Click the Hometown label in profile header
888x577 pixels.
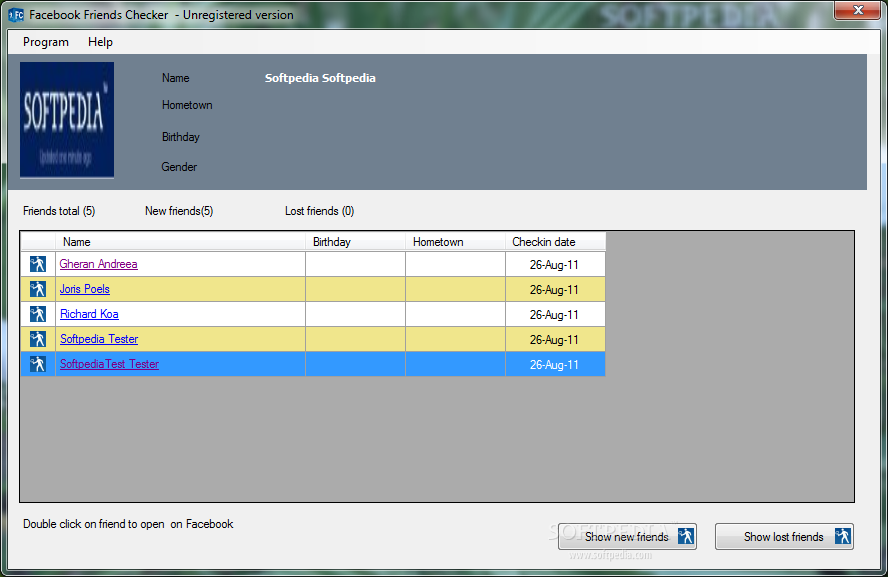coord(187,105)
